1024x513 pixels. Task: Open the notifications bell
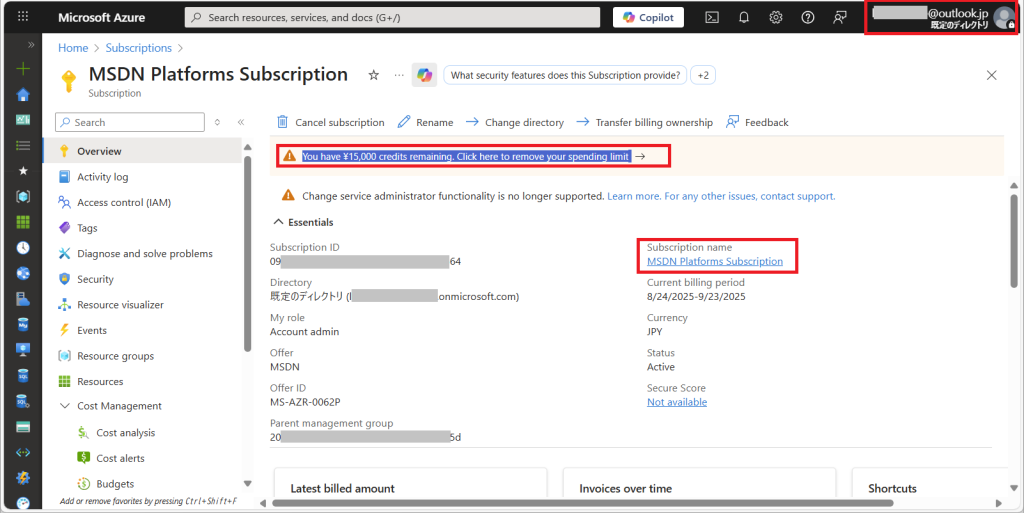(744, 17)
